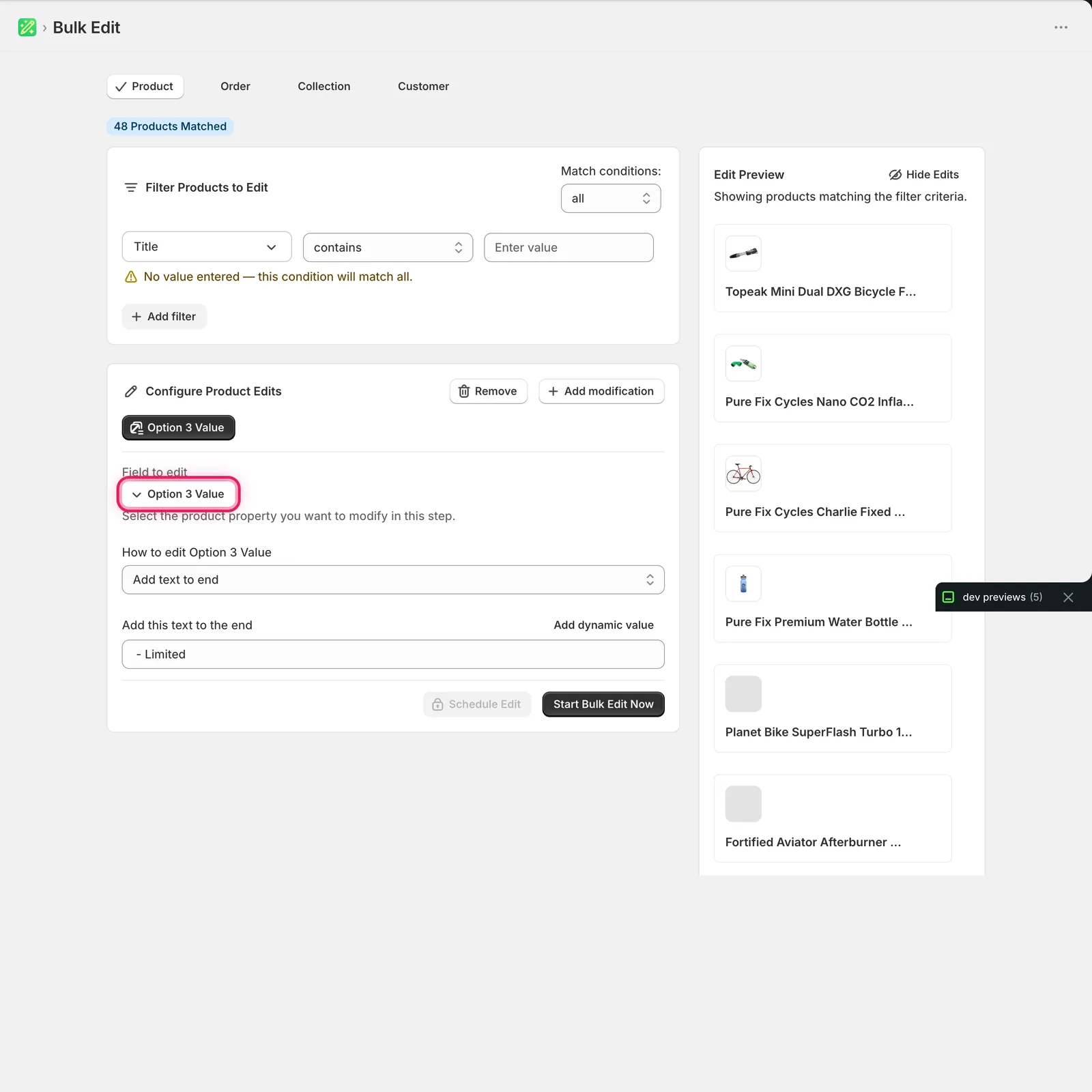Click the Topeak Mini Dual DXG Bicycle title
Image resolution: width=1092 pixels, height=1092 pixels.
[821, 292]
